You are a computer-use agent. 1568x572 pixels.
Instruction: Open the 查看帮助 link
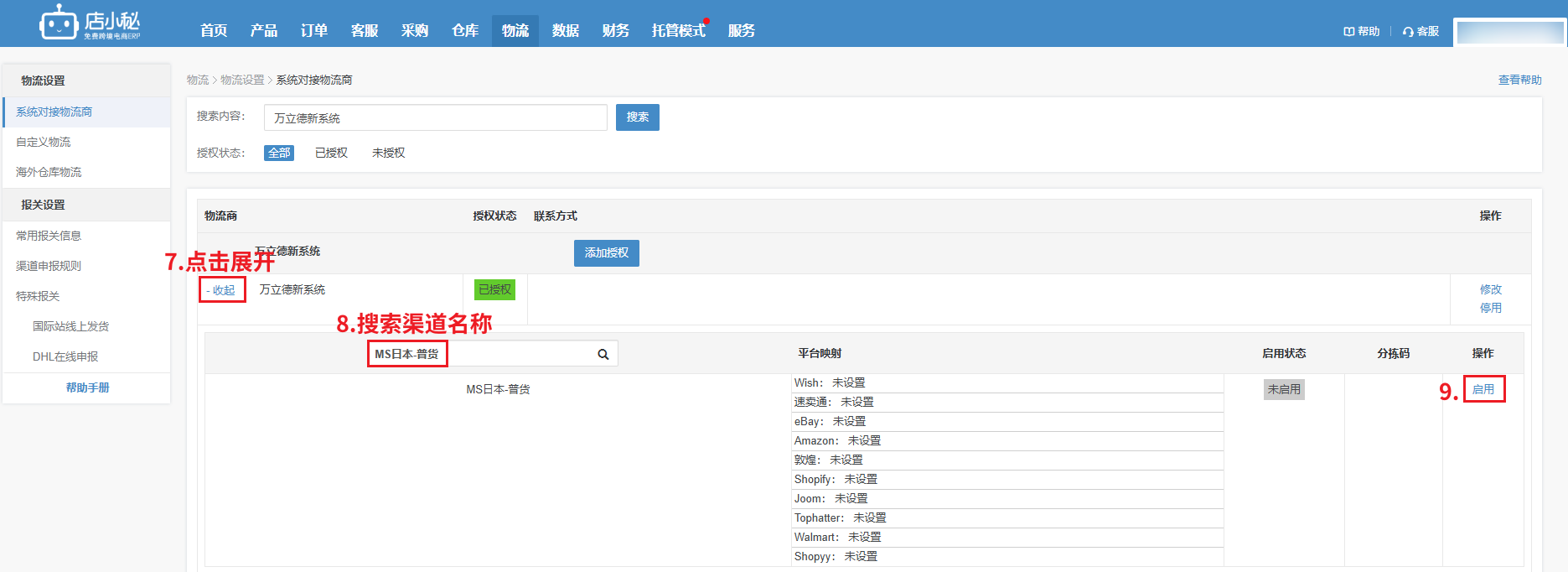[1520, 80]
